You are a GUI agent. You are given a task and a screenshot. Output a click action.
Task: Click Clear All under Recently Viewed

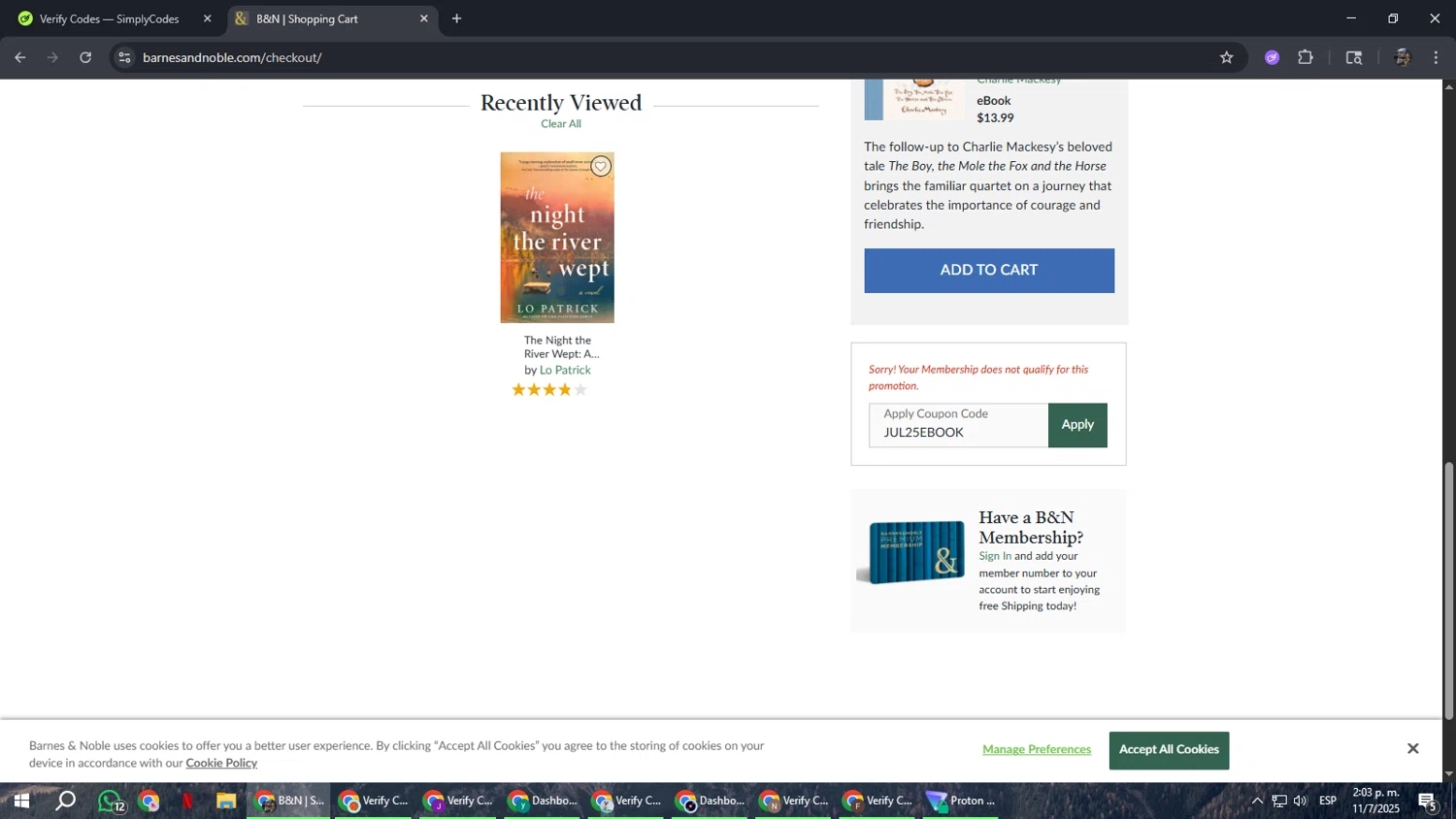coord(561,124)
